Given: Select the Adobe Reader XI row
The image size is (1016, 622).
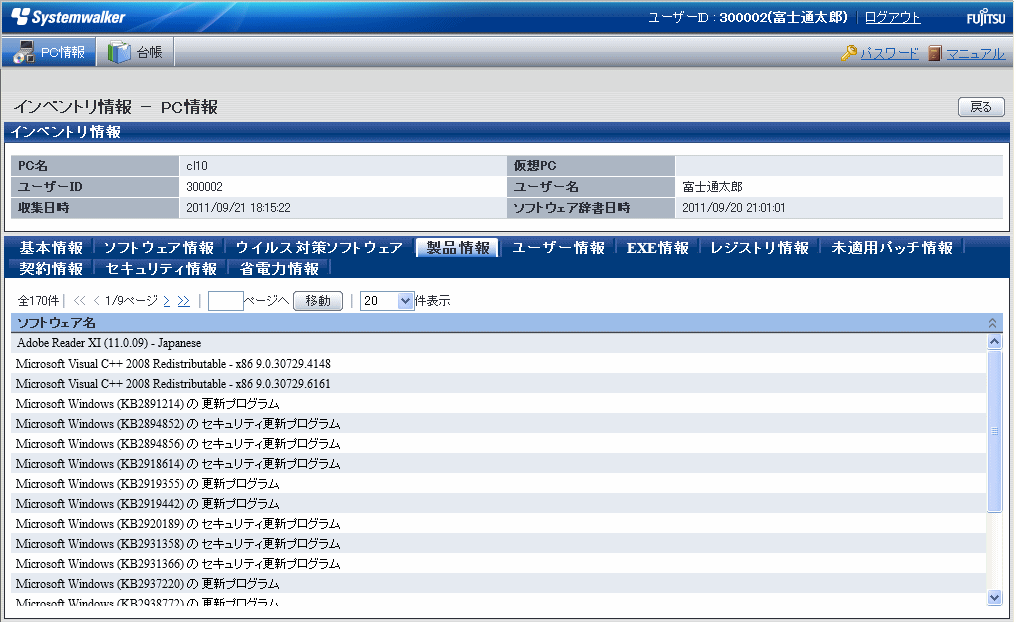Looking at the screenshot, I should point(499,343).
